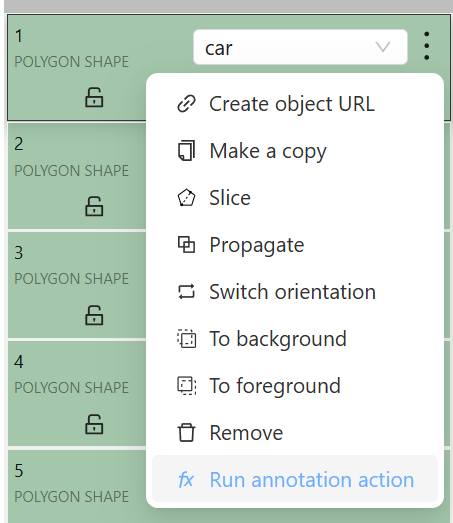This screenshot has height=523, width=453.
Task: Click the fx icon for annotation action
Action: click(x=186, y=480)
